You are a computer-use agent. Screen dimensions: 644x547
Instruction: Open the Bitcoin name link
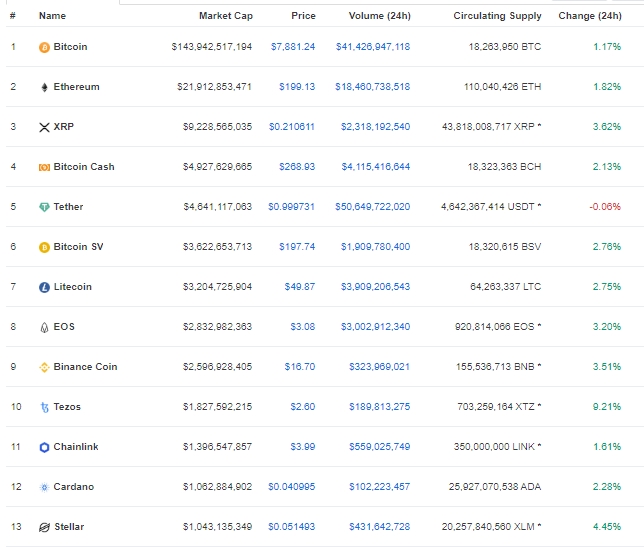pyautogui.click(x=70, y=47)
